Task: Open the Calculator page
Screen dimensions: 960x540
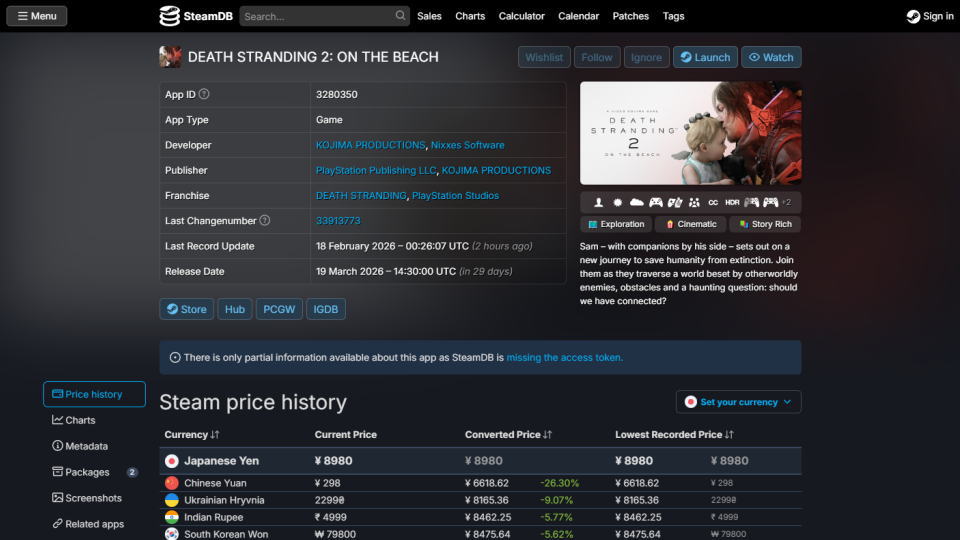Action: pyautogui.click(x=521, y=16)
